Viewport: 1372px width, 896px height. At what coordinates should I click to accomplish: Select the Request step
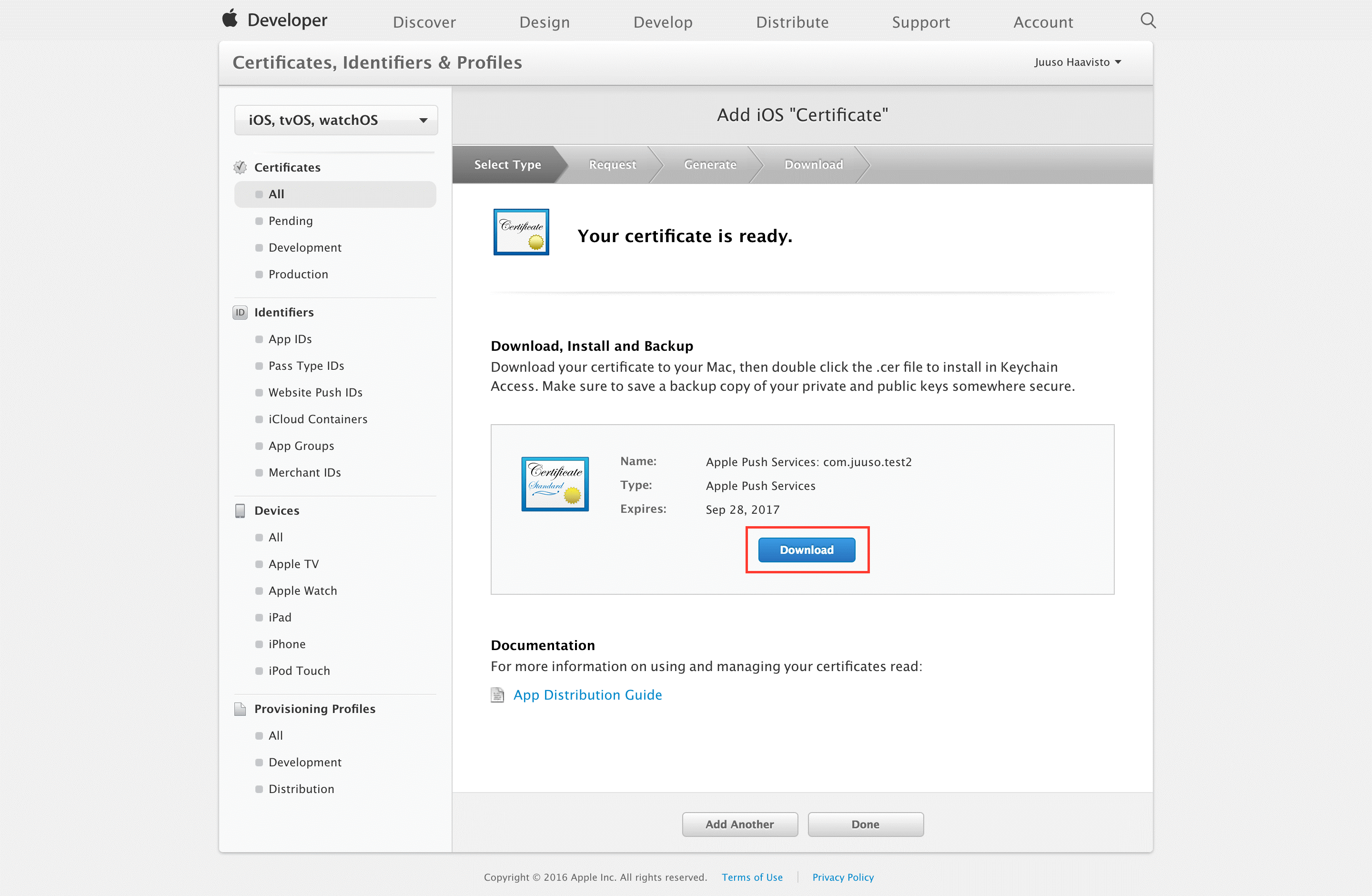click(x=612, y=164)
